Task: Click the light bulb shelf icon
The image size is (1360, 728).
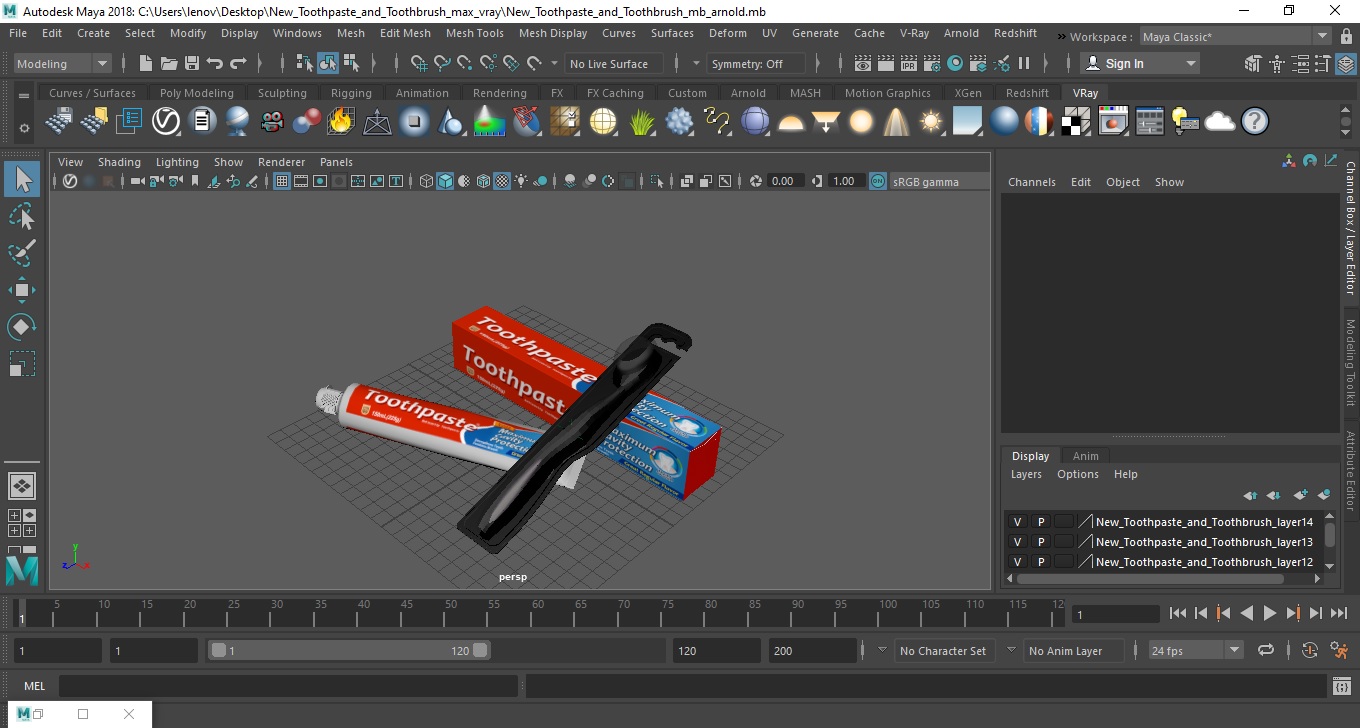Action: (x=1184, y=122)
